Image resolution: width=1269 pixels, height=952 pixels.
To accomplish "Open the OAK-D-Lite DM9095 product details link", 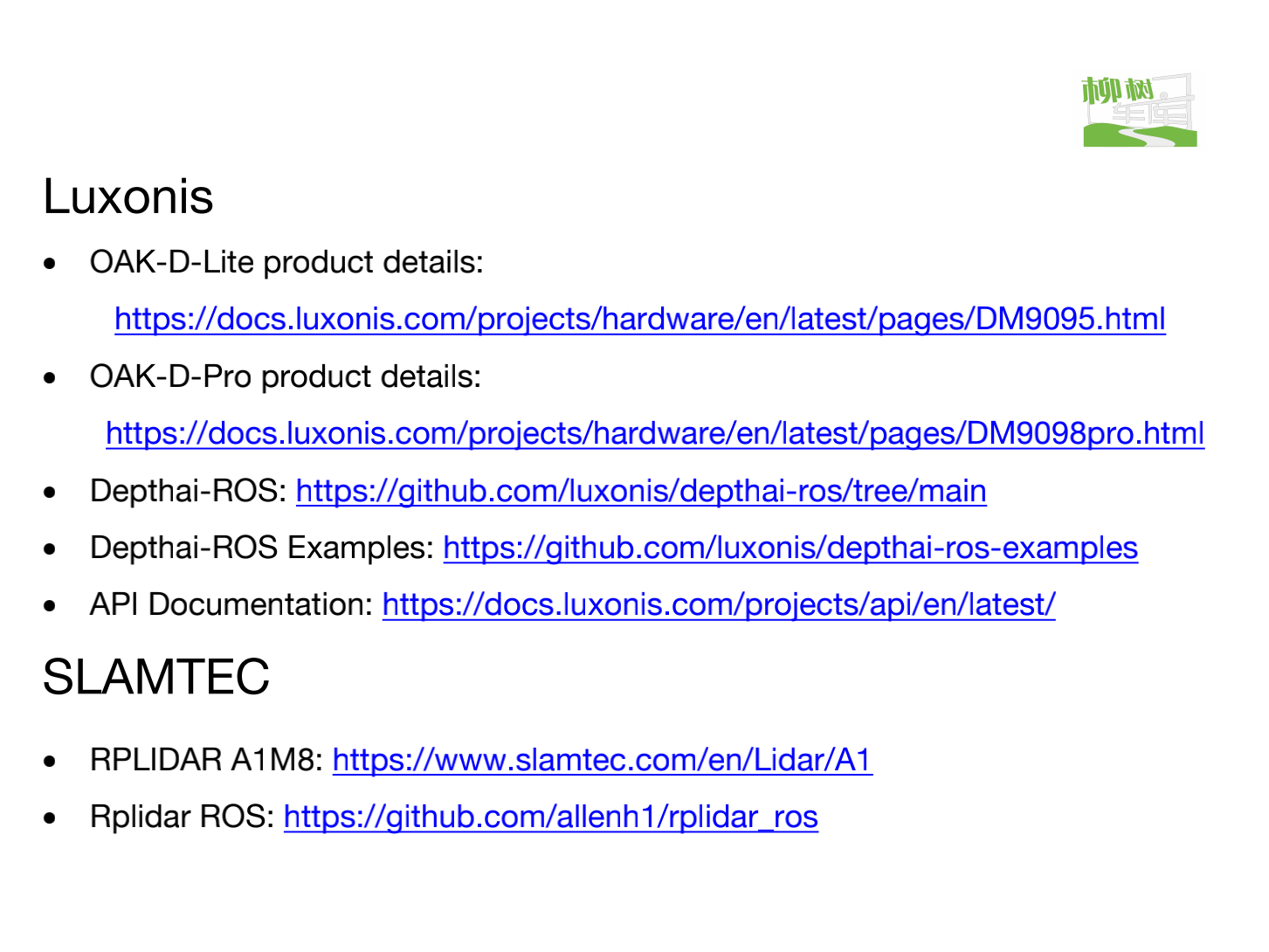I will click(x=640, y=319).
